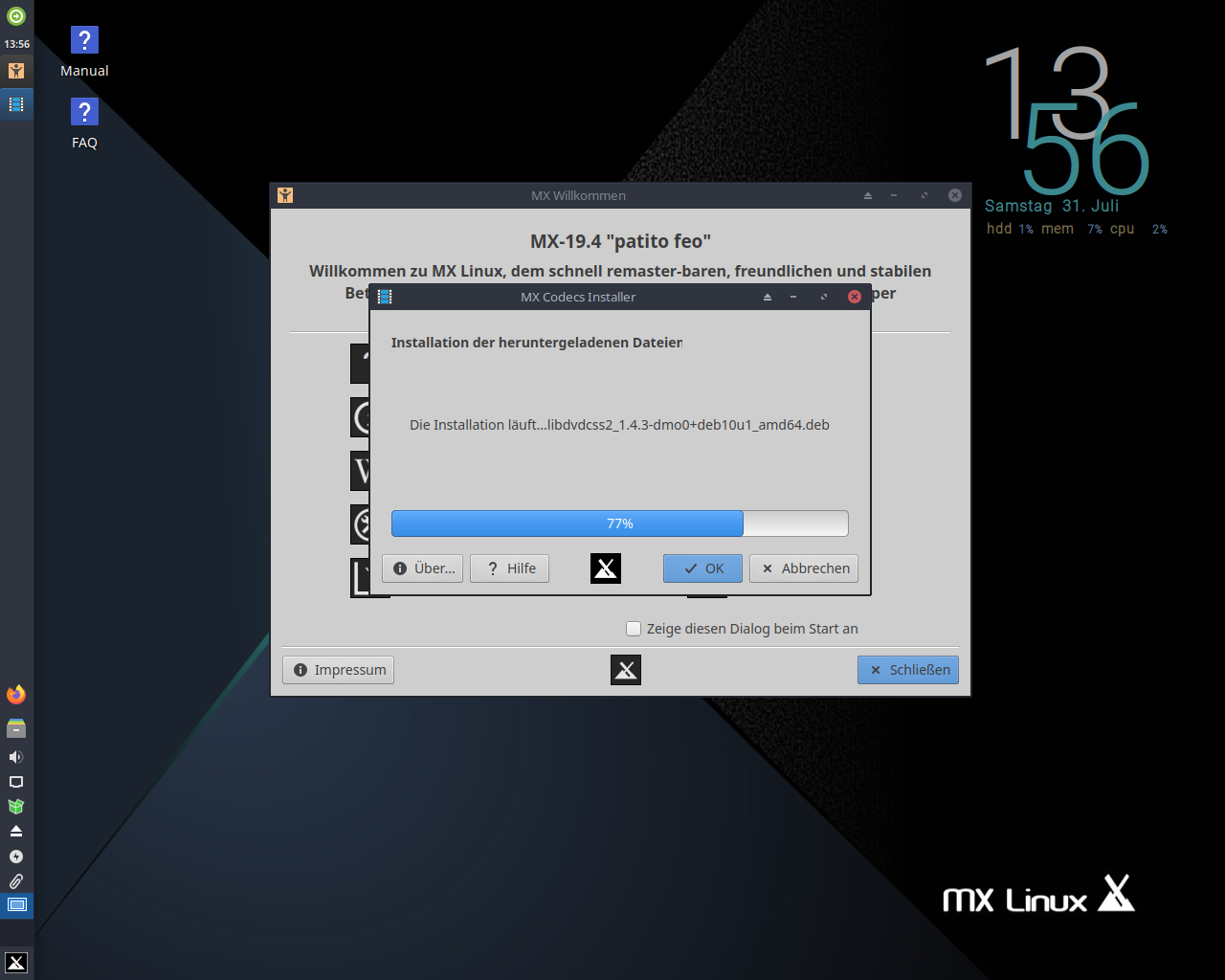Click the eject media tray icon
This screenshot has width=1225, height=980.
coord(16,831)
